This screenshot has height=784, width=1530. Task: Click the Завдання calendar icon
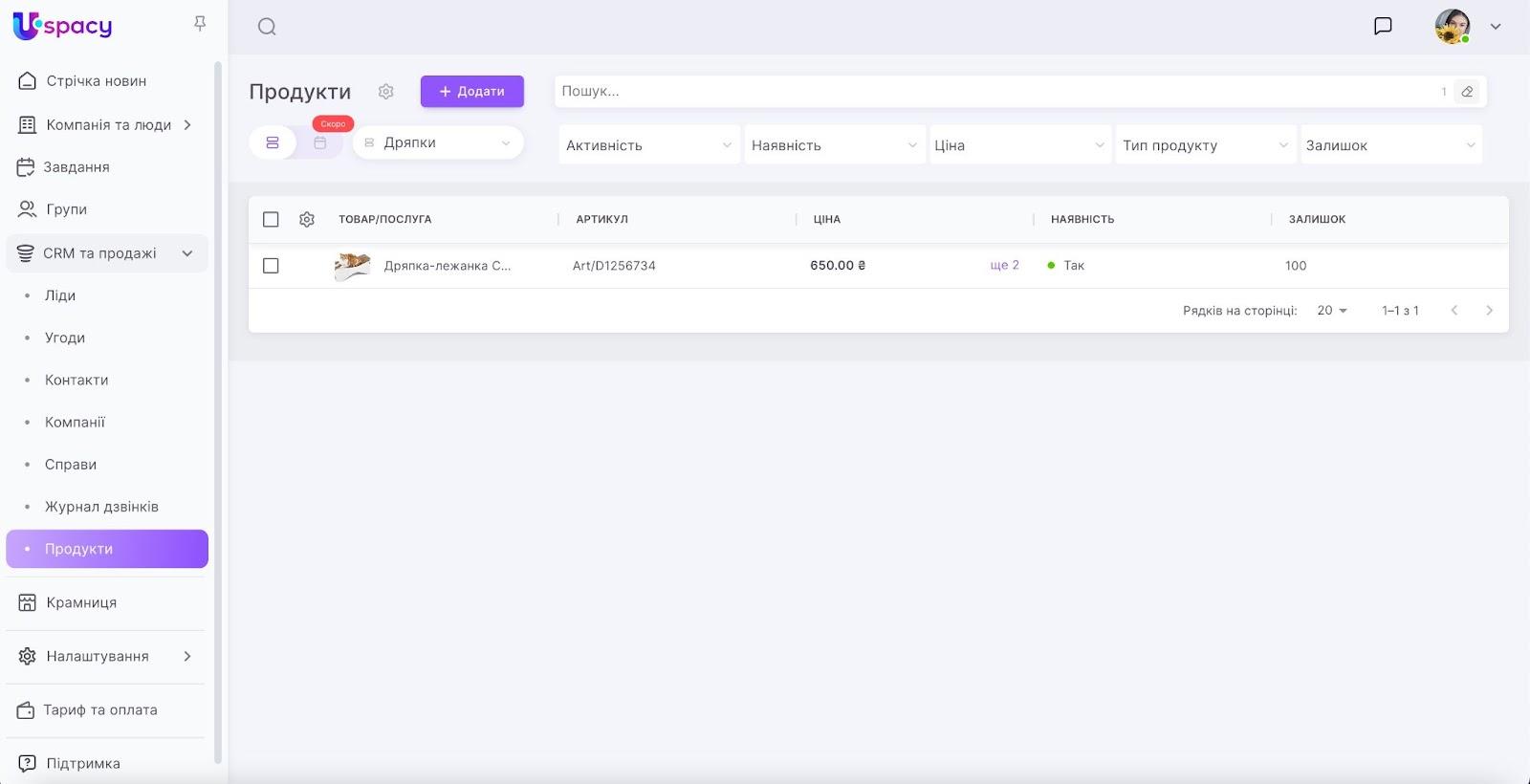pyautogui.click(x=26, y=167)
